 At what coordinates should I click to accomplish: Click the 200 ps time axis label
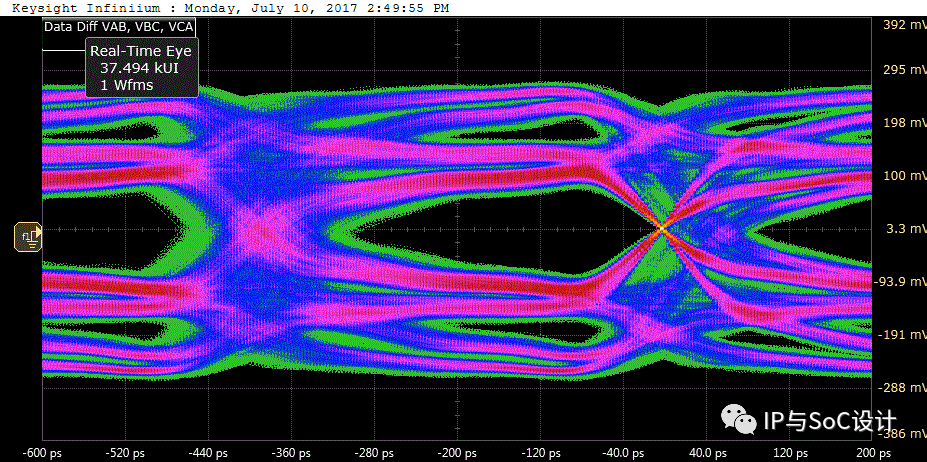pos(873,453)
